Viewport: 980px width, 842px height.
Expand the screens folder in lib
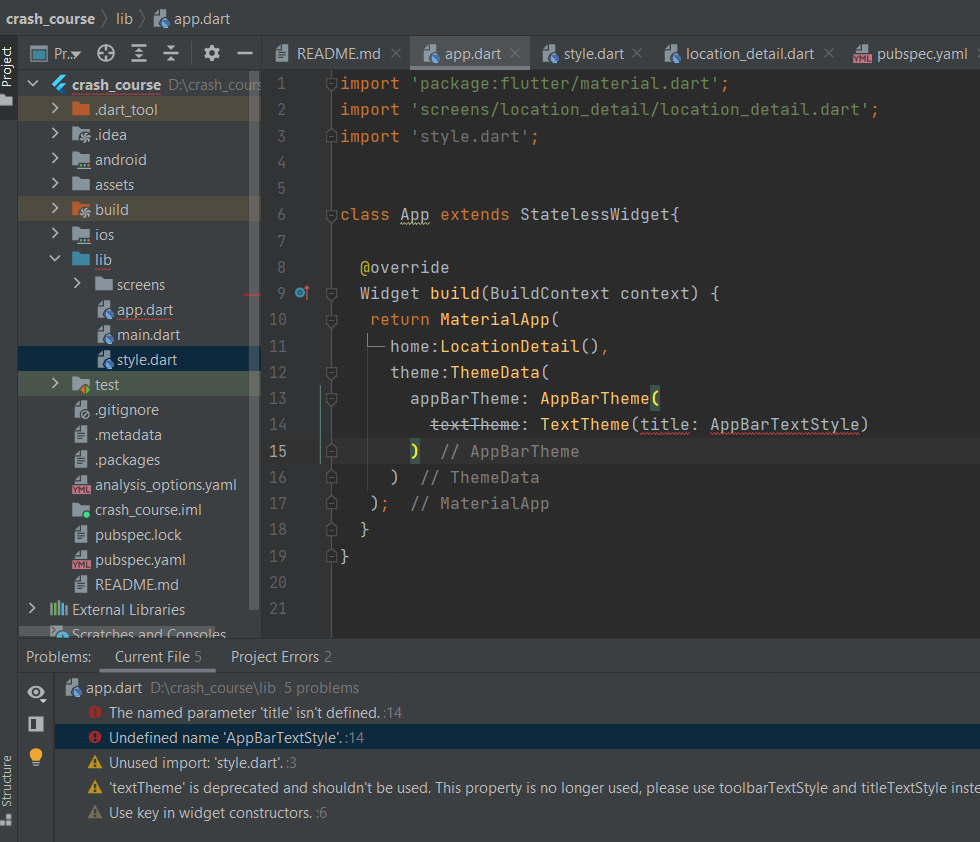tap(78, 285)
